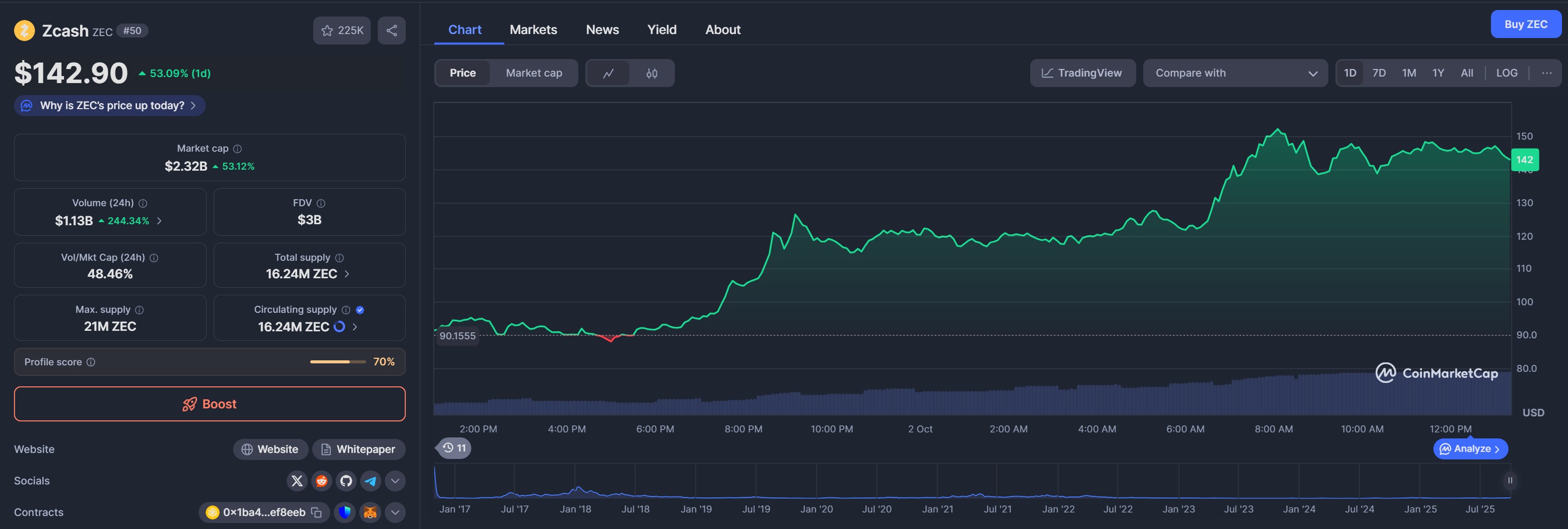Screen dimensions: 1568x529
Task: Switch chart to Market cap view
Action: 533,73
